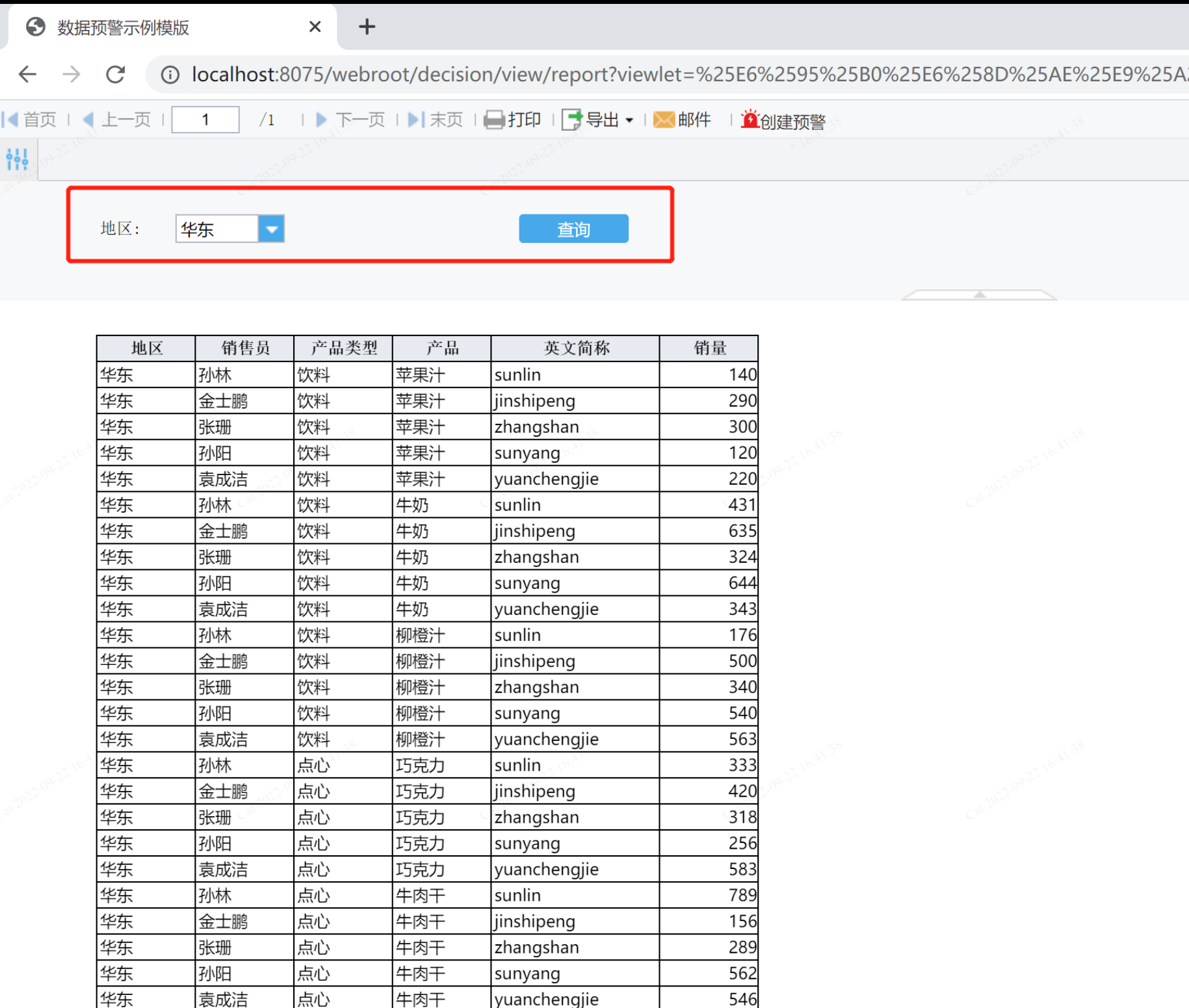Click the sales value 546 cell
Viewport: 1189px width, 1008px height.
pyautogui.click(x=709, y=998)
